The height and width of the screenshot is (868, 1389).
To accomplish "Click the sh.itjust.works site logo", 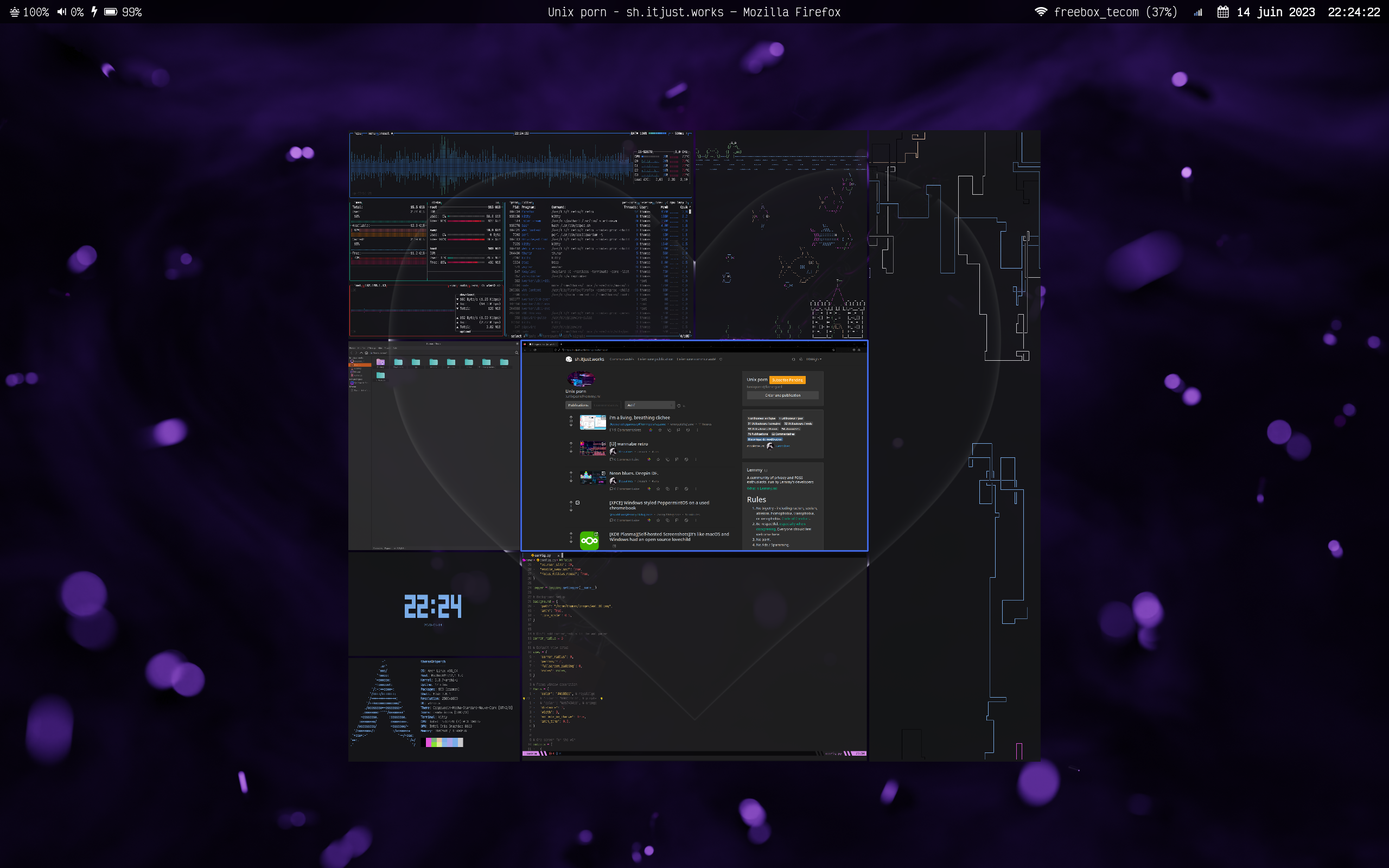I will [x=569, y=359].
